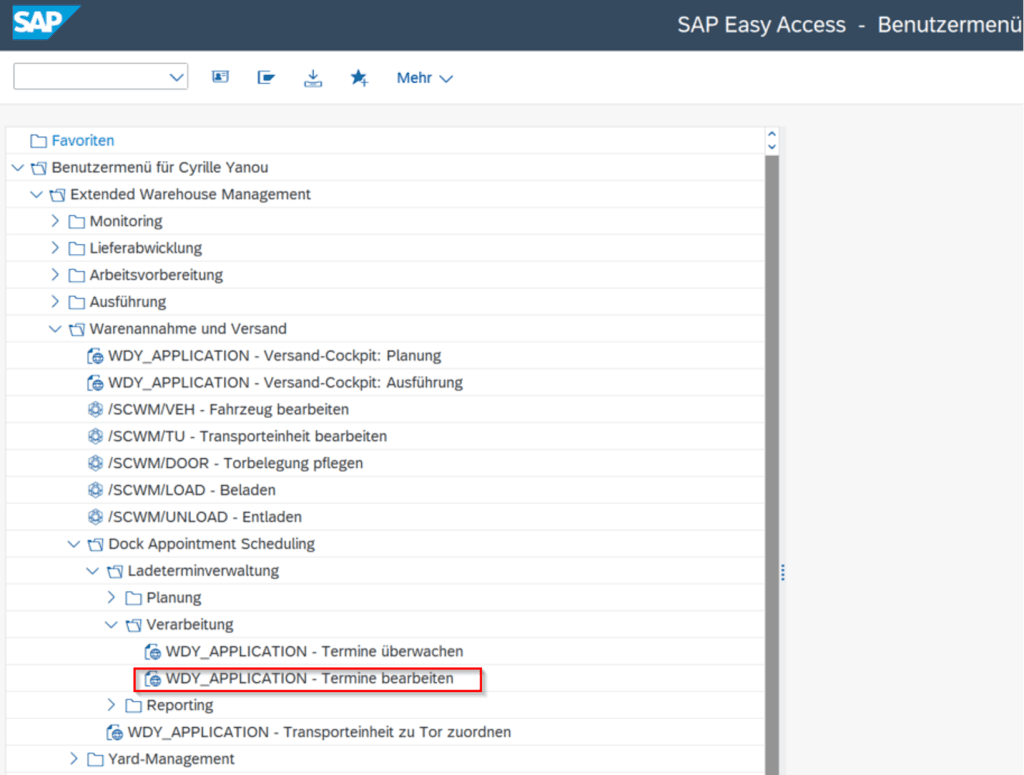Click the vertical scrollbar thumb of the tree
This screenshot has height=775, width=1024.
772,465
